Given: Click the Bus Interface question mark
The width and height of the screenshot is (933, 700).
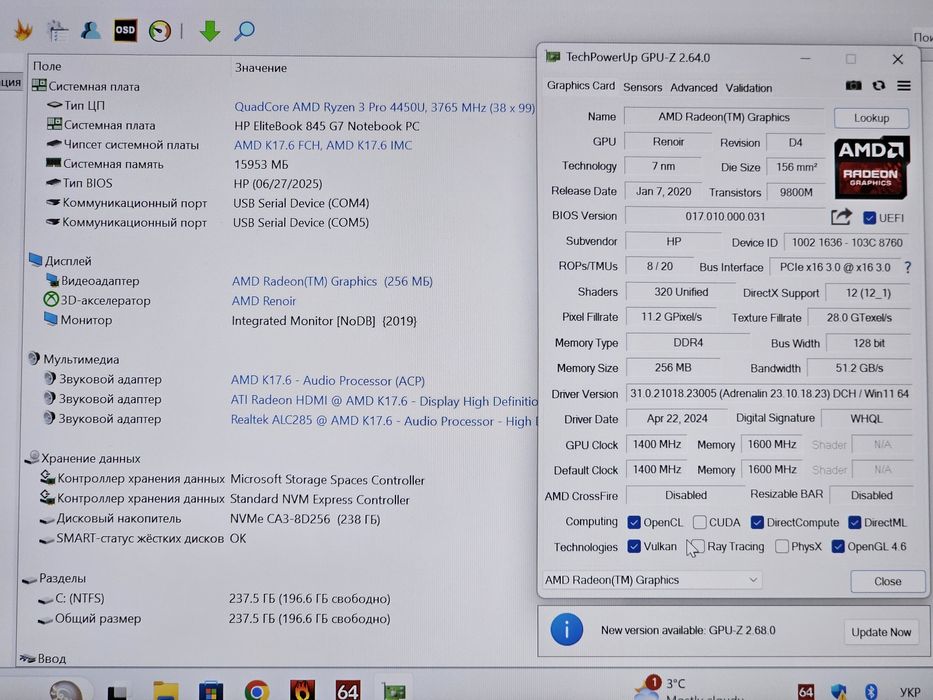Looking at the screenshot, I should [907, 267].
